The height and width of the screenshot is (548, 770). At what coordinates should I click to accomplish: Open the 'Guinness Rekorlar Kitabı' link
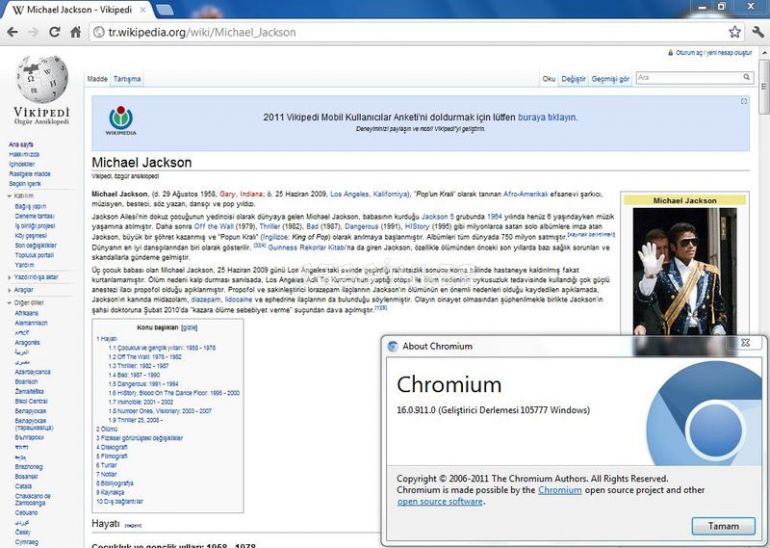(x=307, y=248)
